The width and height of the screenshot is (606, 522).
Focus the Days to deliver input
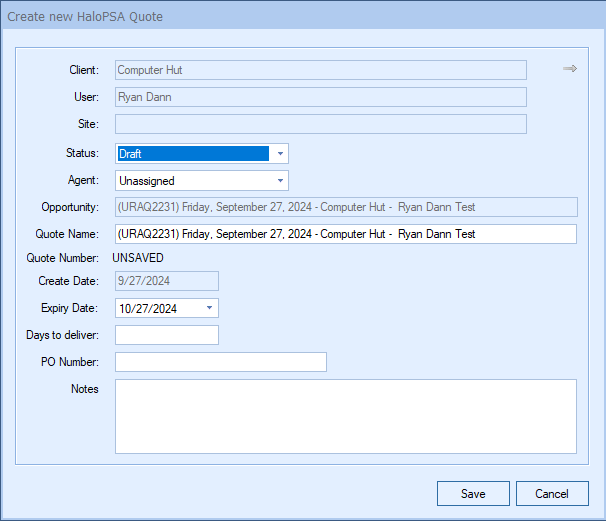[167, 335]
